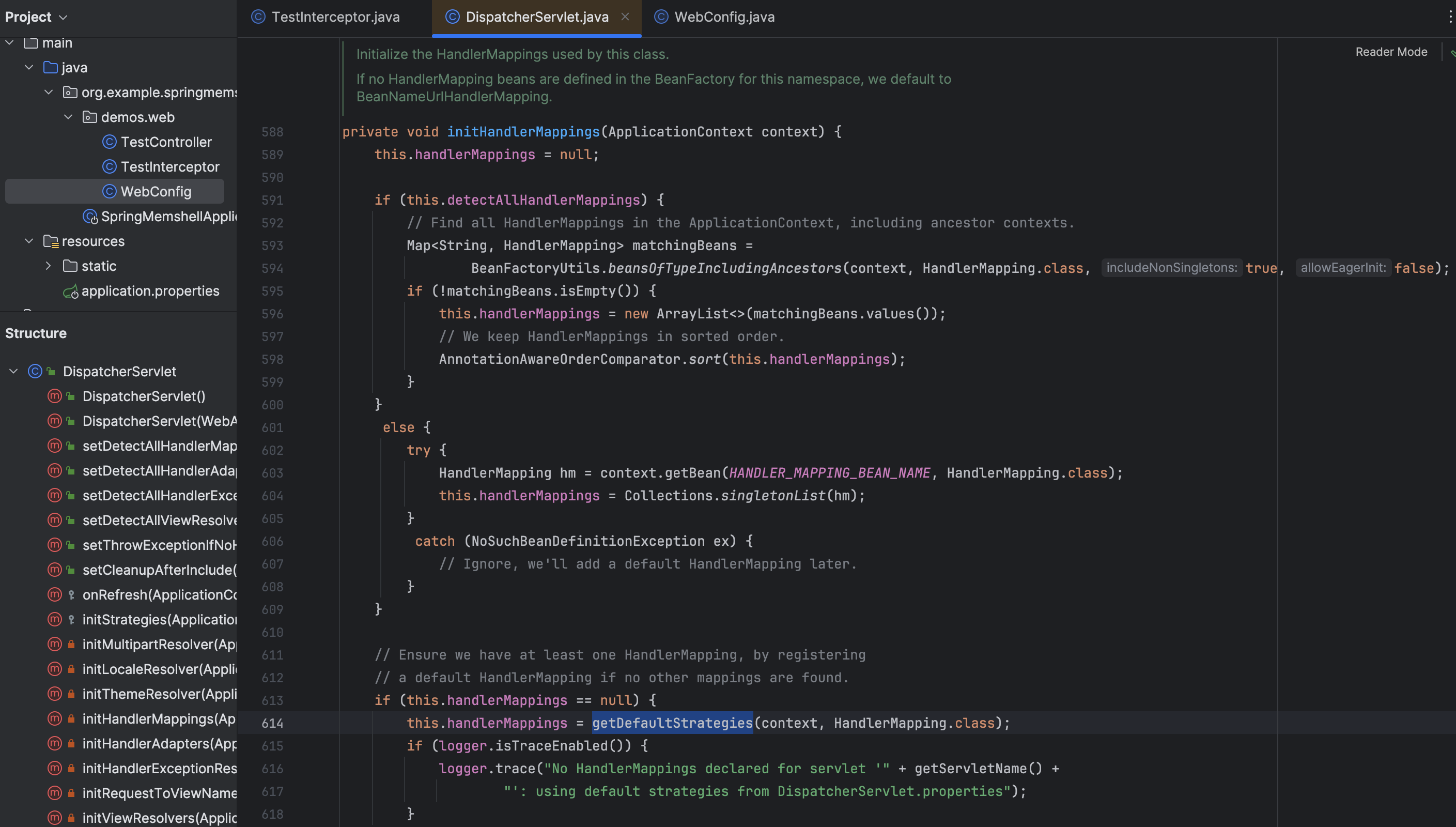Collapse the main folder

10,42
